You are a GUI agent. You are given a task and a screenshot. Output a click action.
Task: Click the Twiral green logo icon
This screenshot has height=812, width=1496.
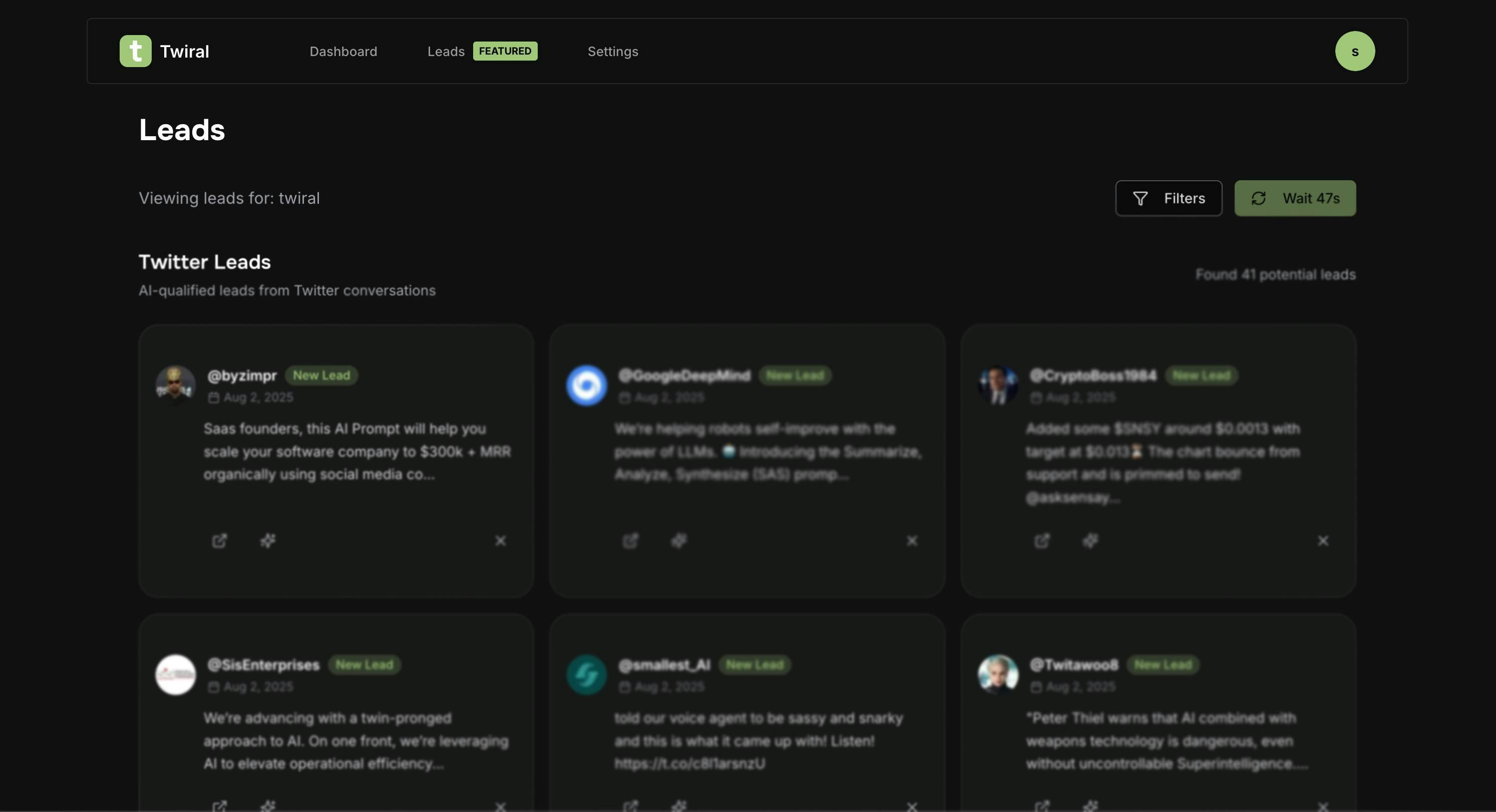135,51
